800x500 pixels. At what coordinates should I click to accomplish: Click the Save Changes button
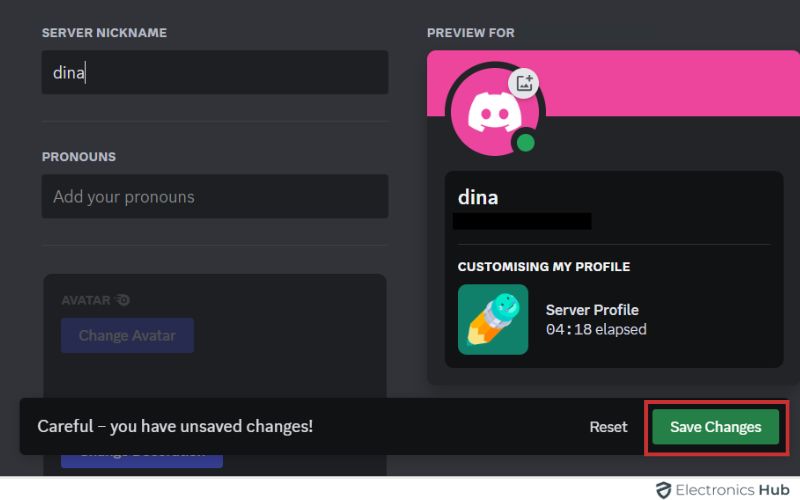[715, 427]
